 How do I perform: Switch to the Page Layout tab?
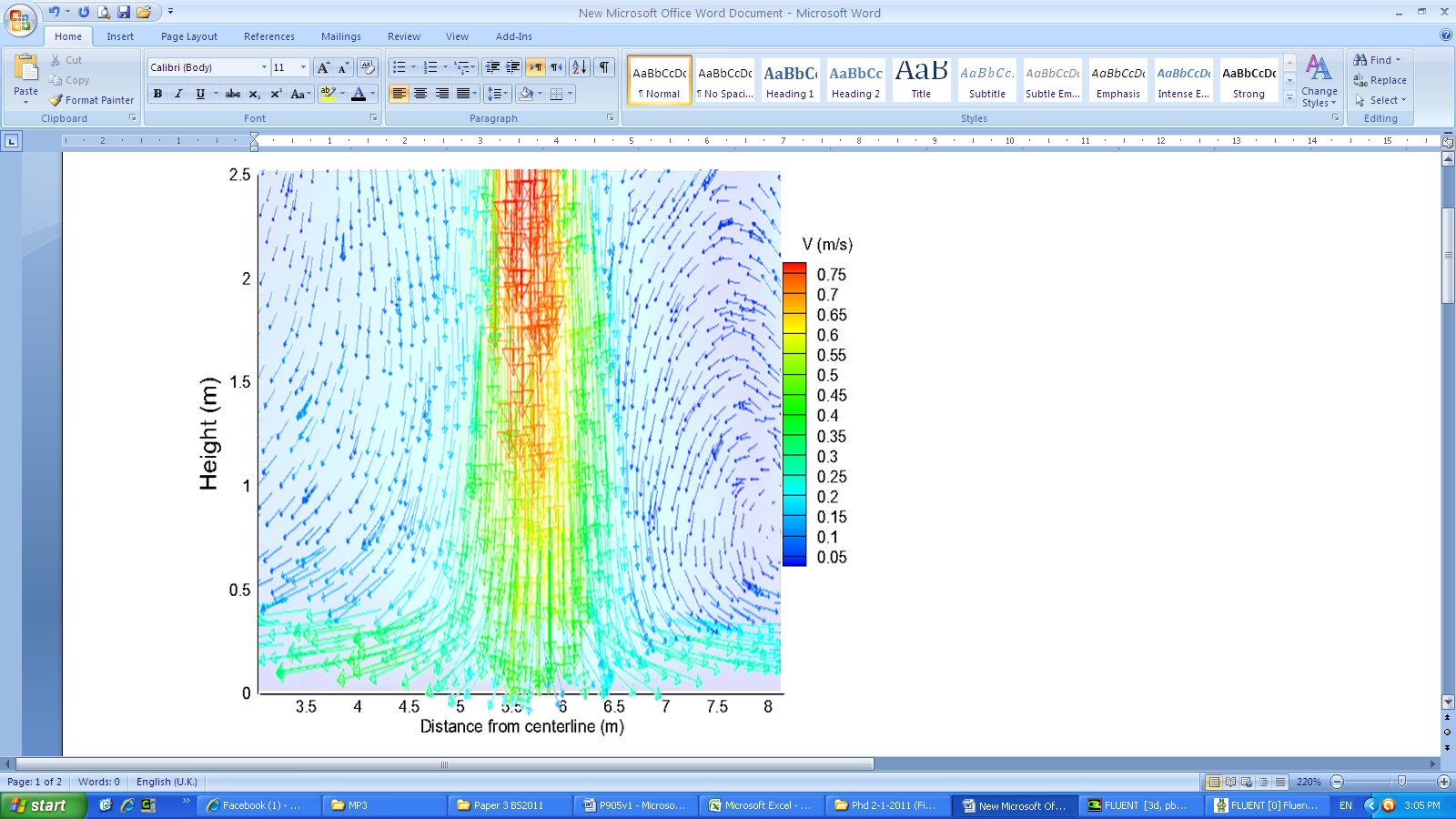[x=188, y=36]
